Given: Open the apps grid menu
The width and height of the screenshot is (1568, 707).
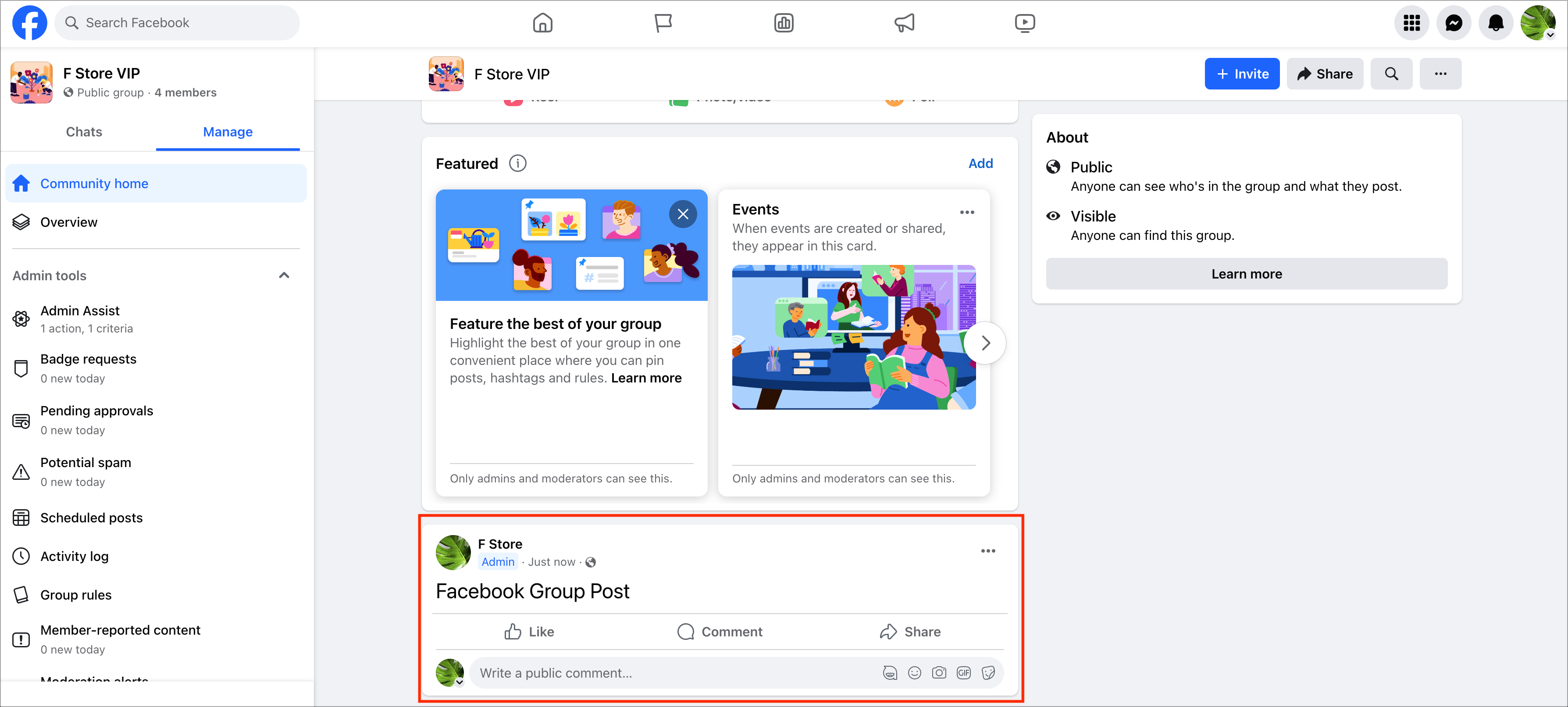Looking at the screenshot, I should click(1411, 23).
